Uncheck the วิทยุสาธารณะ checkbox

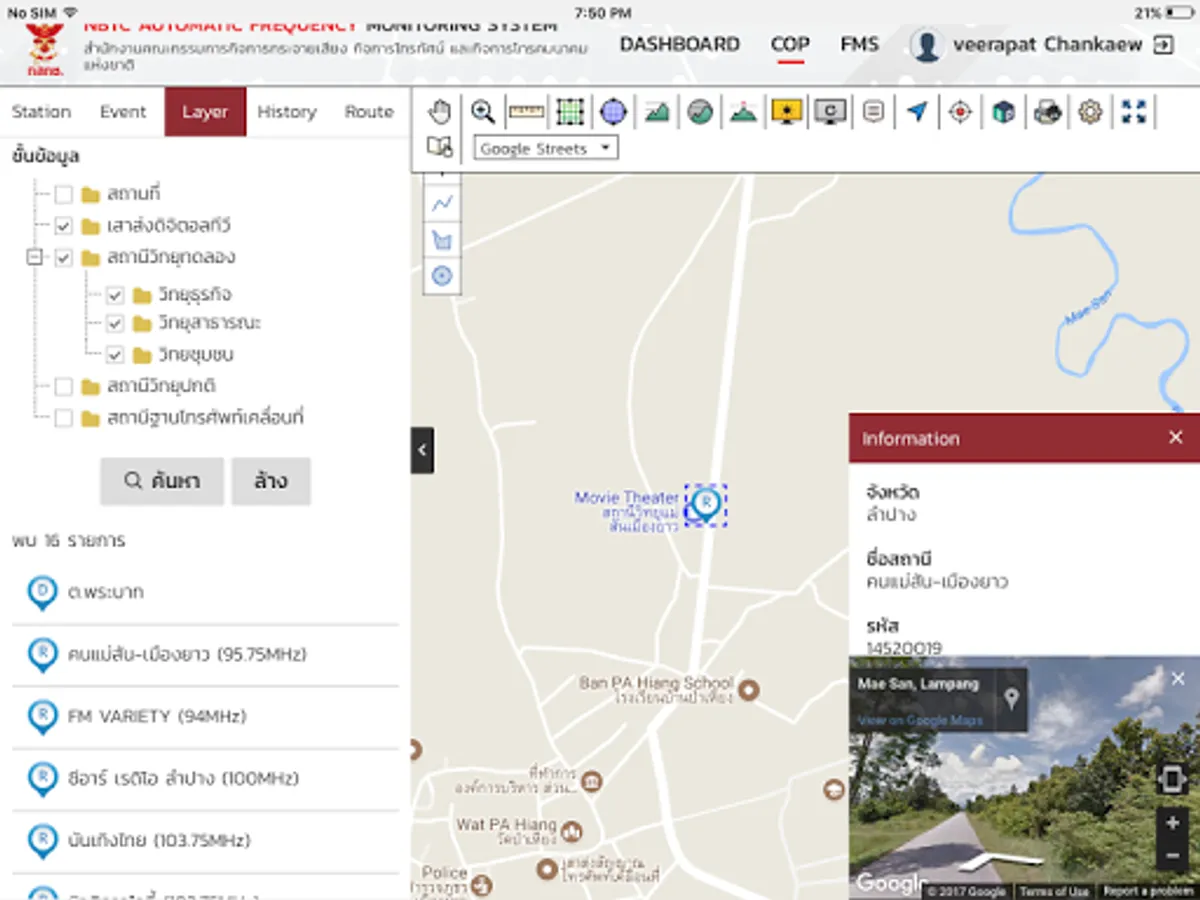point(115,324)
